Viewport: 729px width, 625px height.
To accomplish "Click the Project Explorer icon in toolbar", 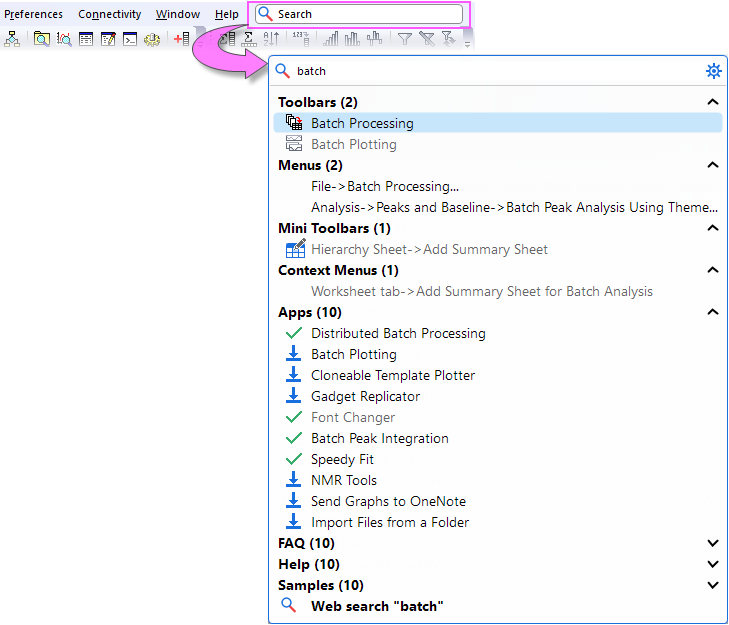I will tap(12, 40).
